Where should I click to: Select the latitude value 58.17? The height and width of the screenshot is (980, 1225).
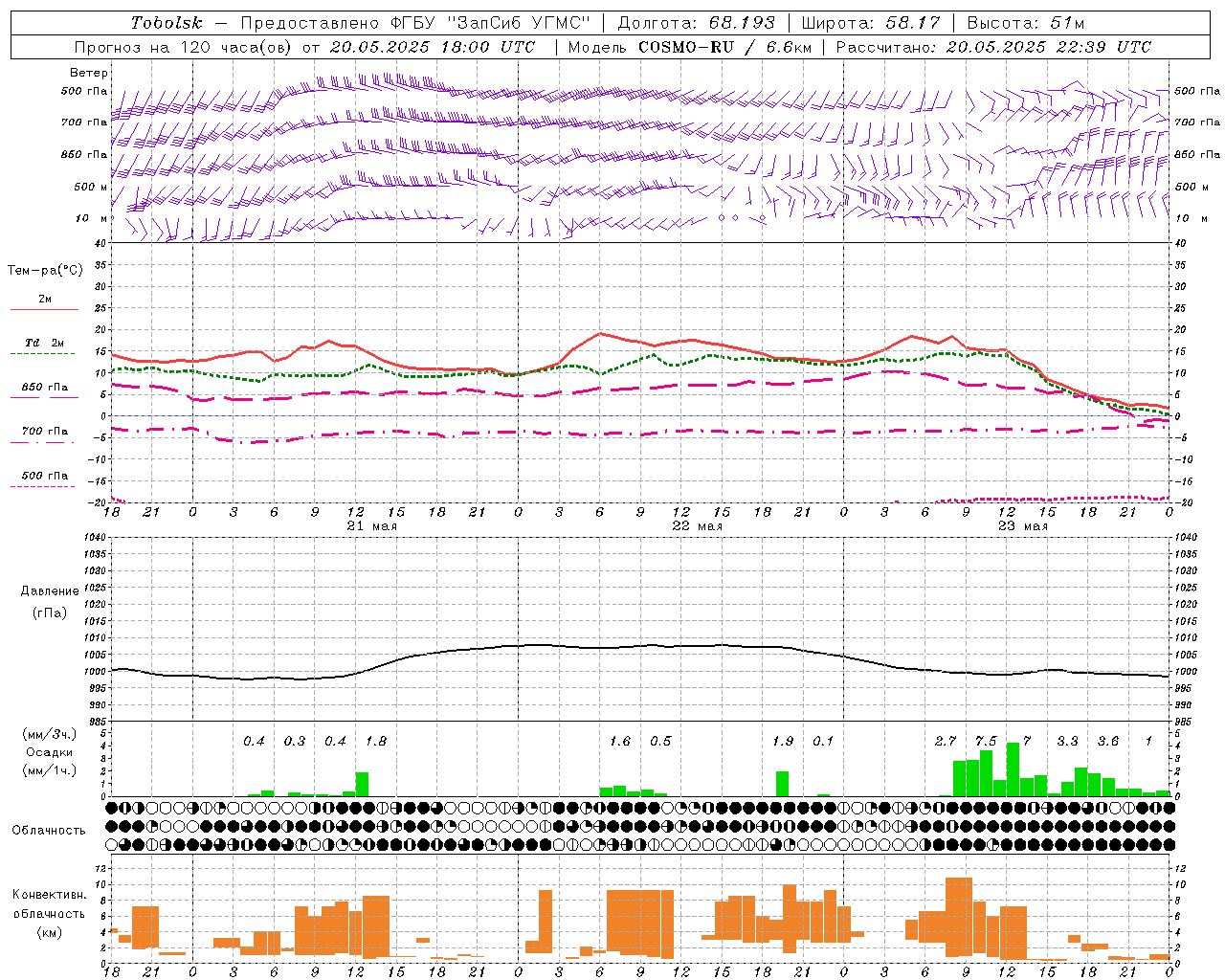[x=913, y=23]
